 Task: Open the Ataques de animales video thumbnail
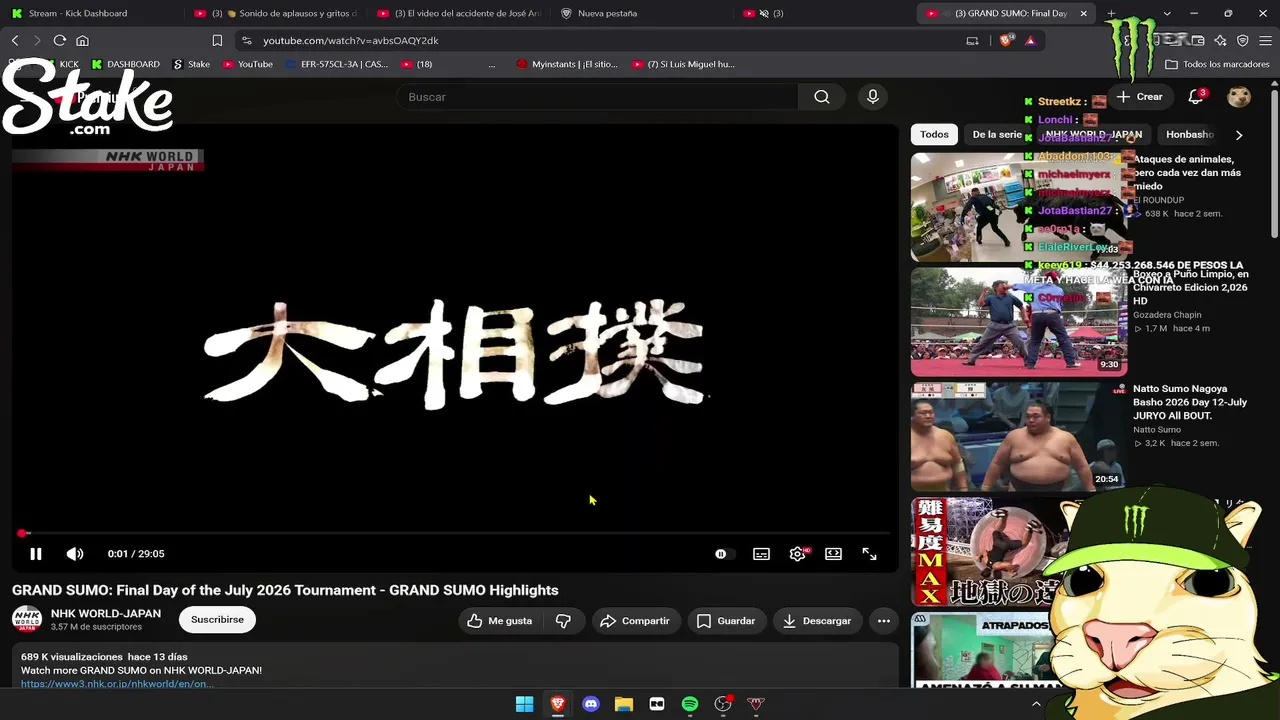pyautogui.click(x=1019, y=207)
